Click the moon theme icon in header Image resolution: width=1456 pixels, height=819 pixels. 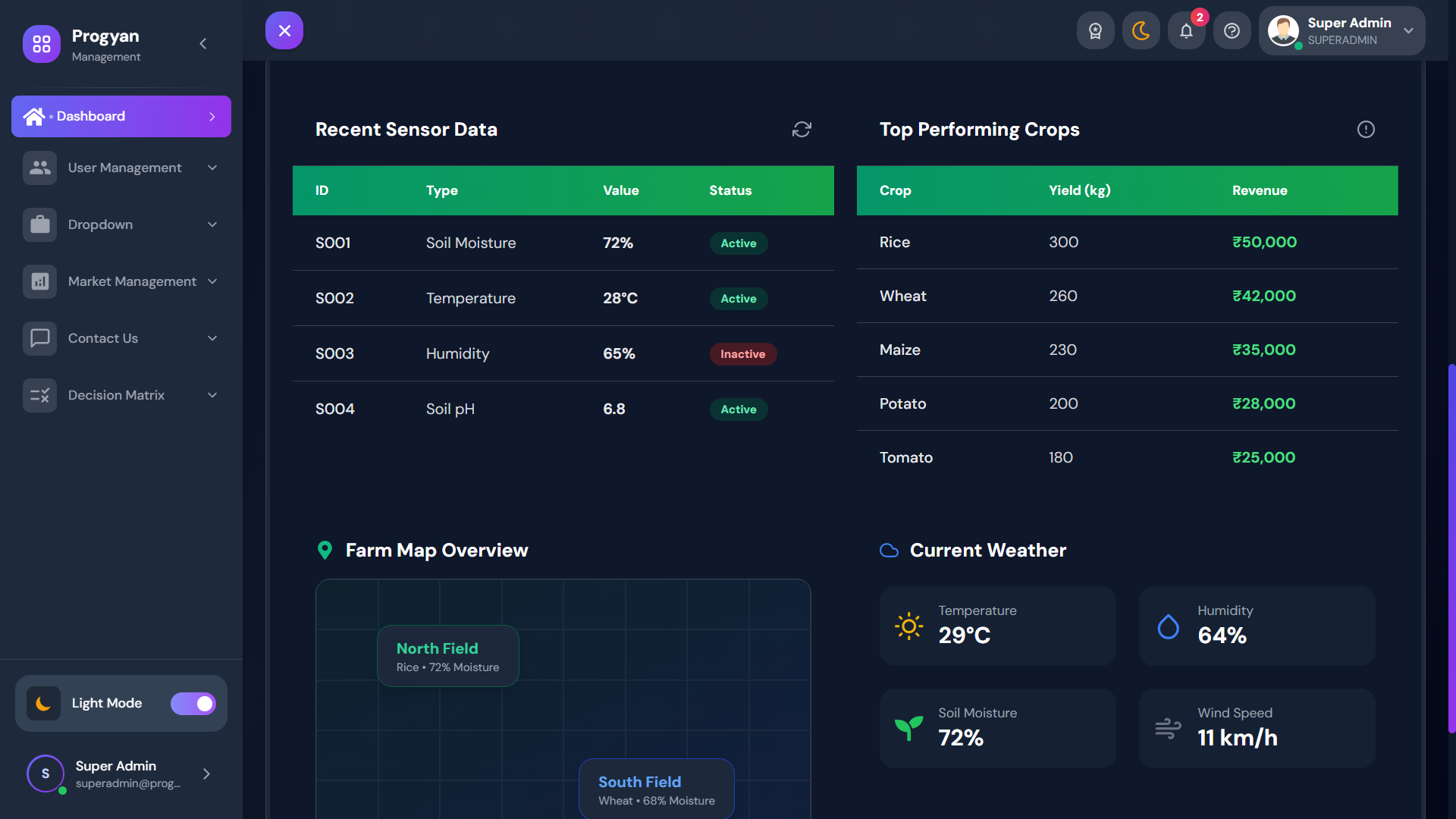[1141, 31]
